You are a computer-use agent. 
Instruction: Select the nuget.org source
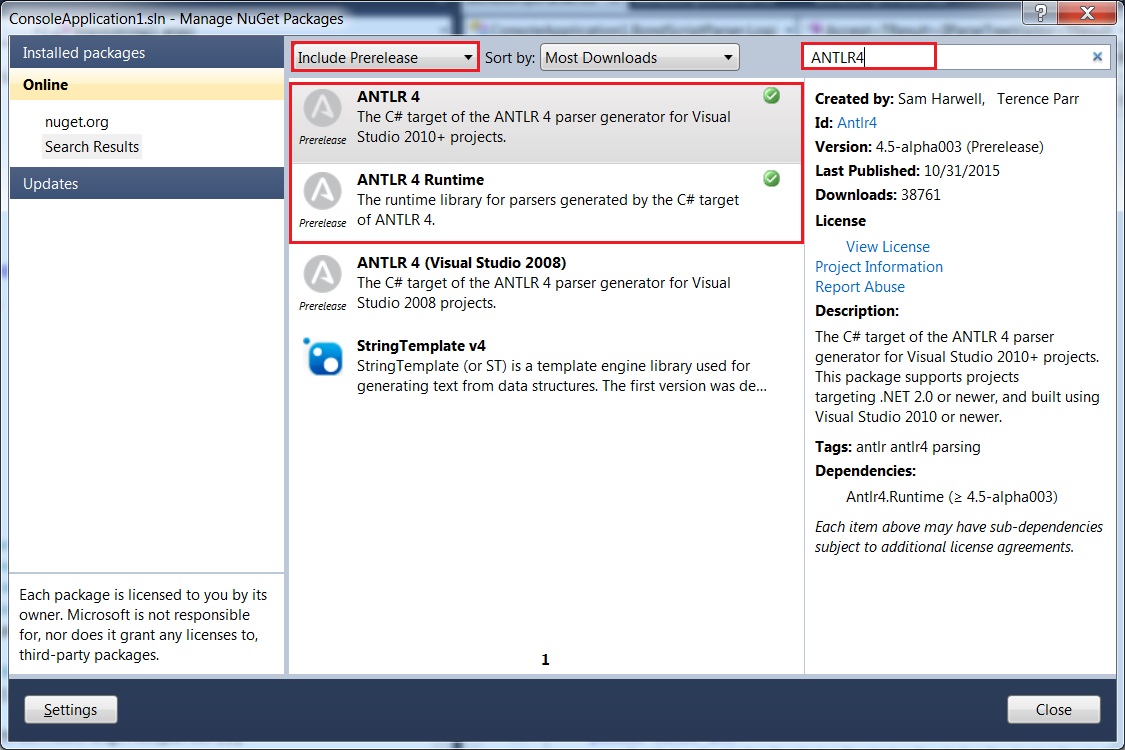click(x=77, y=122)
